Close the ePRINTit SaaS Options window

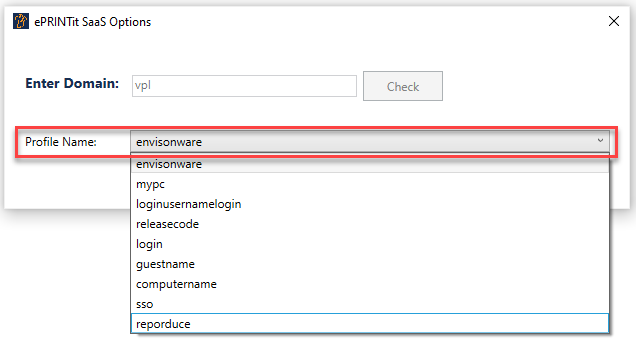pyautogui.click(x=614, y=21)
